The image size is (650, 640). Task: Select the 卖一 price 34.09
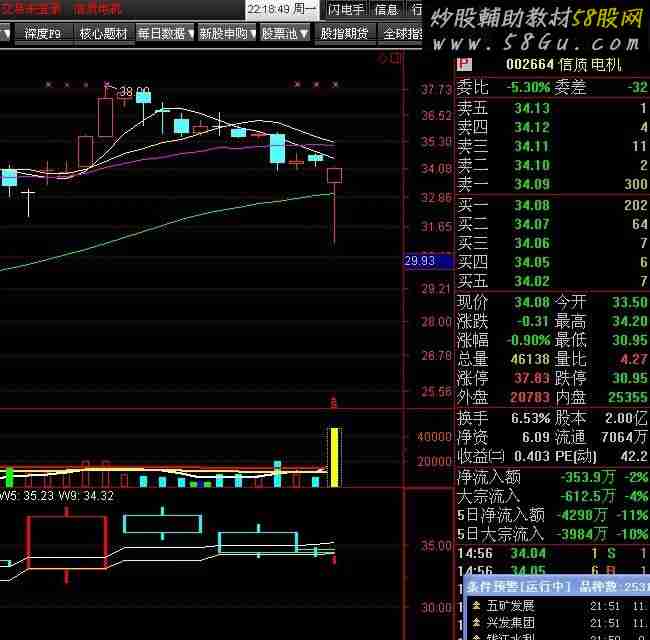pyautogui.click(x=532, y=184)
